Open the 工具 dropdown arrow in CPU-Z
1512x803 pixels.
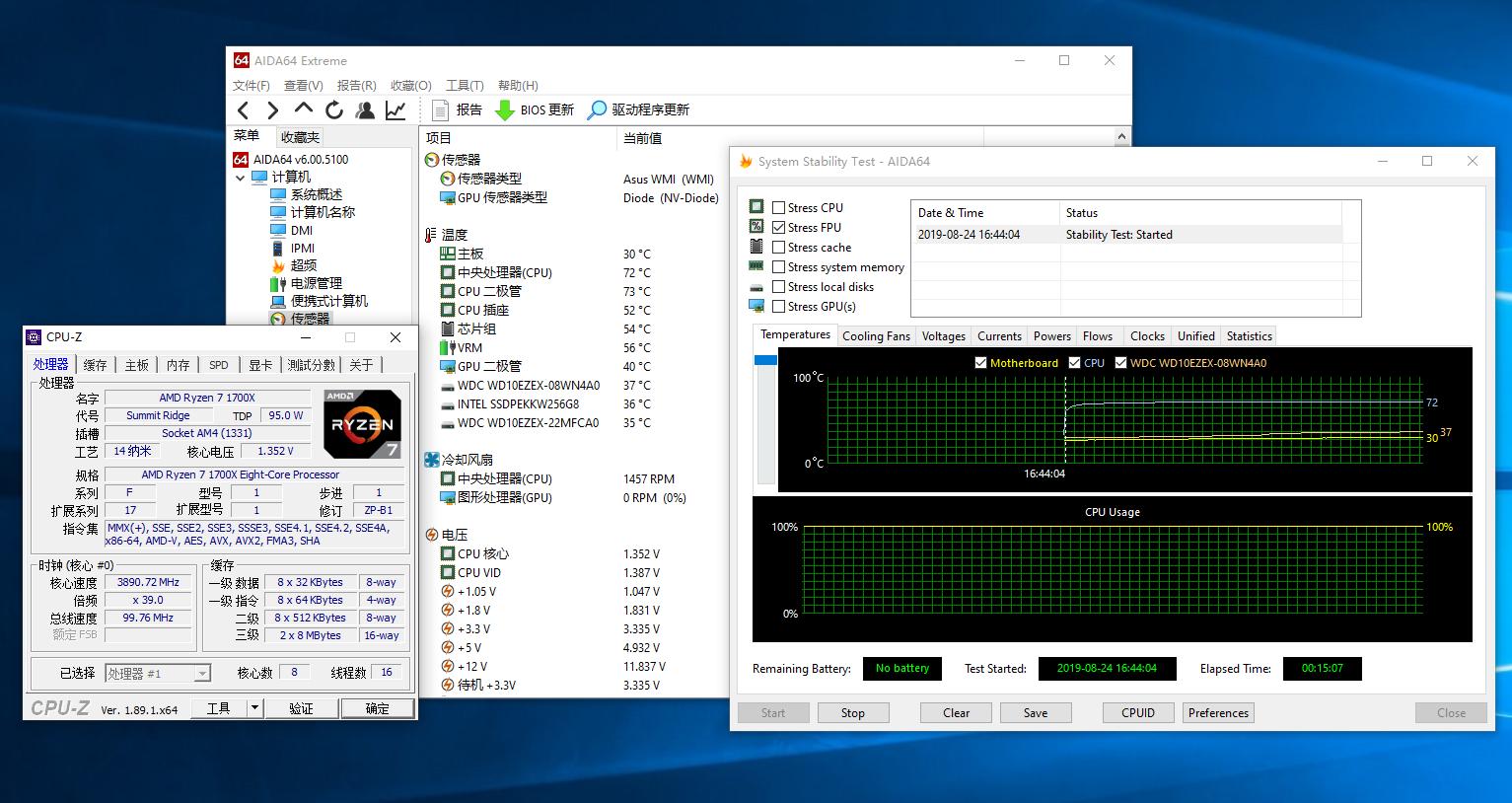point(254,708)
